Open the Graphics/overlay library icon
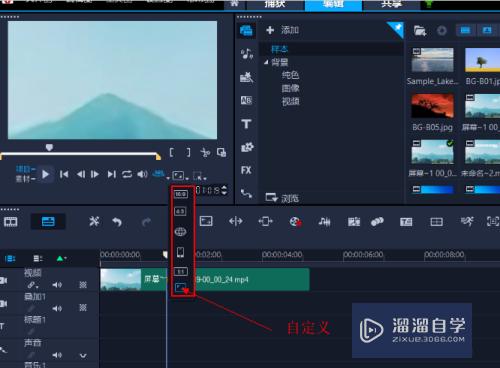Screen dimensions: 500x368 247,147
